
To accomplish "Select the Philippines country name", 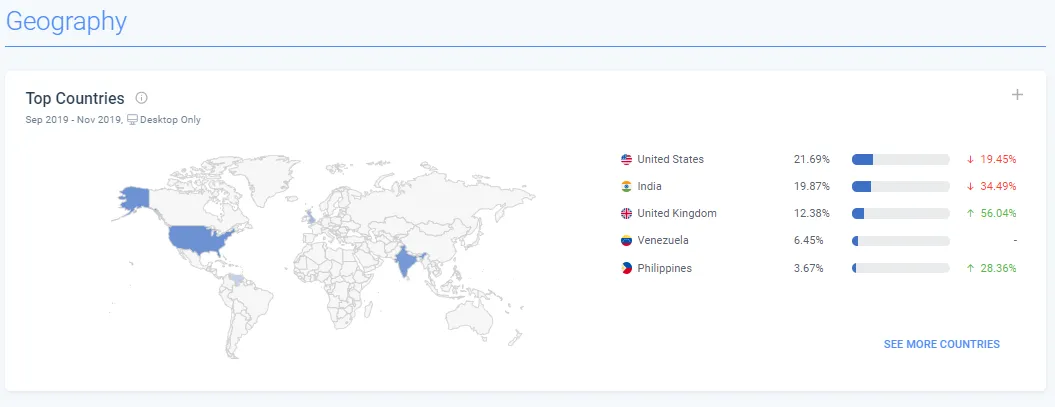I will (664, 268).
